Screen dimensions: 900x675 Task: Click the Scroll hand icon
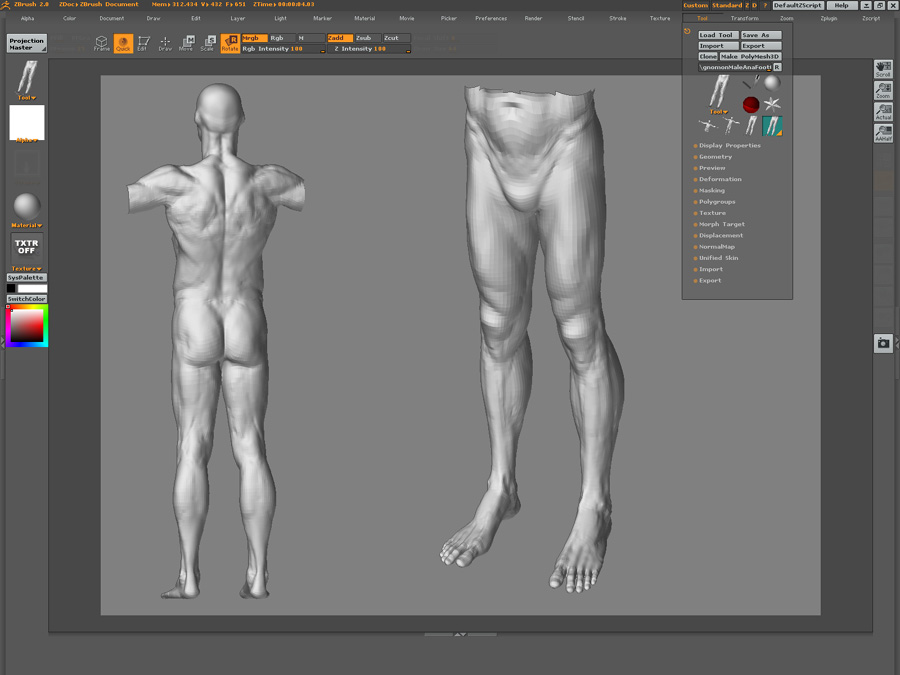pos(883,69)
